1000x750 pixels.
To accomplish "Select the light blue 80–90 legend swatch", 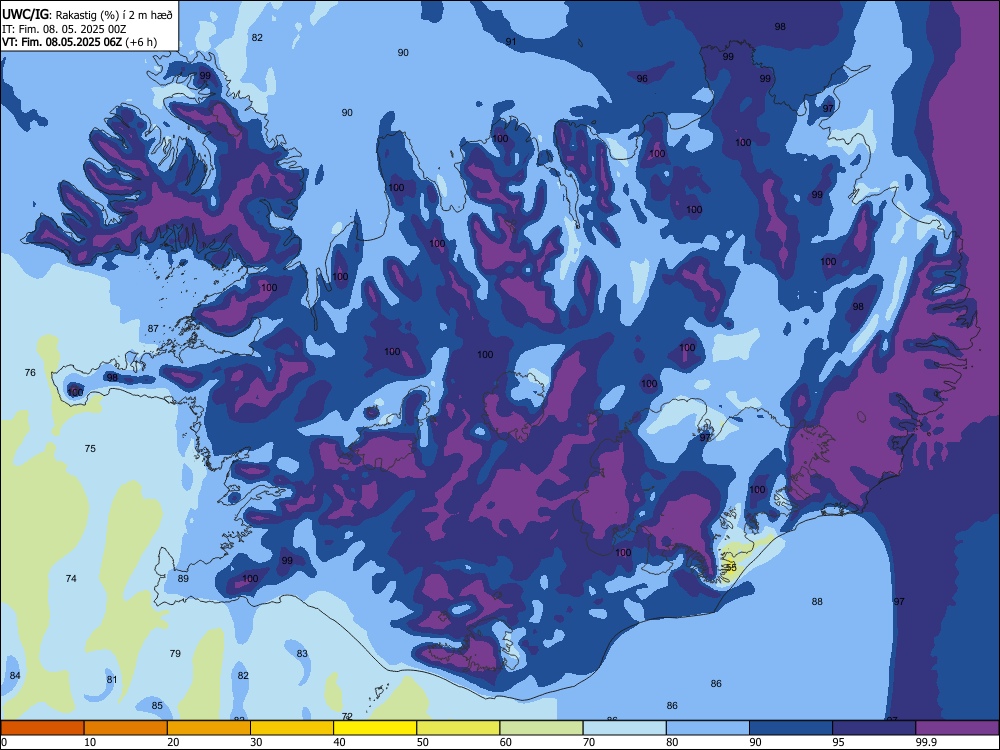I will [708, 728].
